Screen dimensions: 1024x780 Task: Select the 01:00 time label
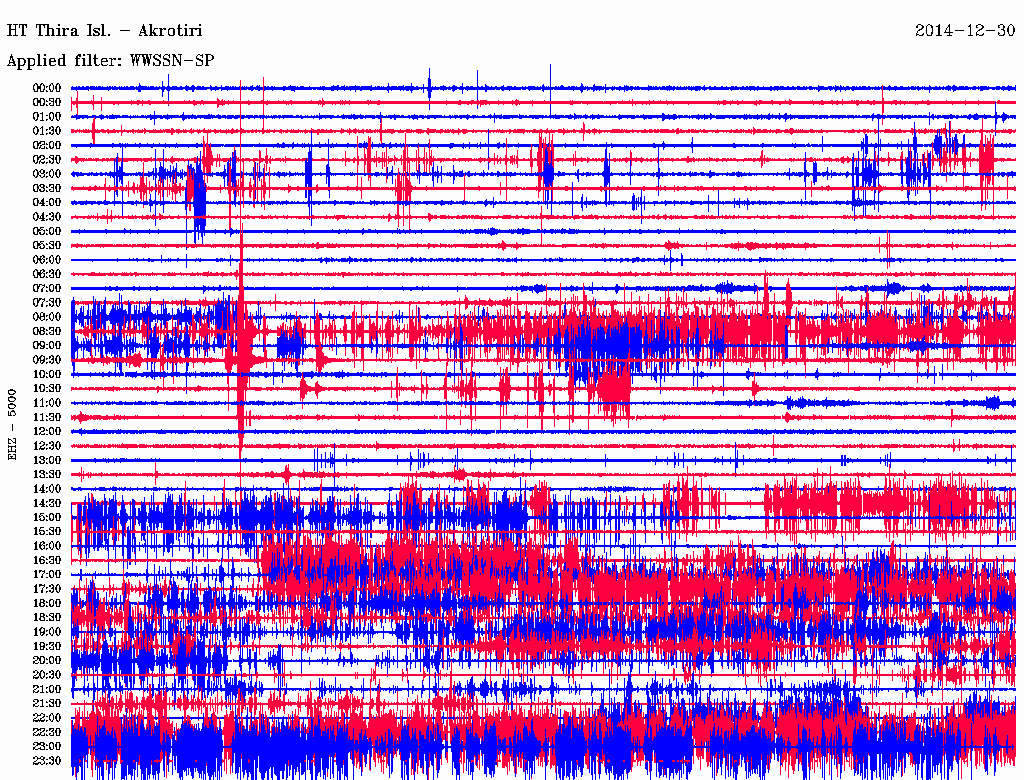click(x=47, y=116)
